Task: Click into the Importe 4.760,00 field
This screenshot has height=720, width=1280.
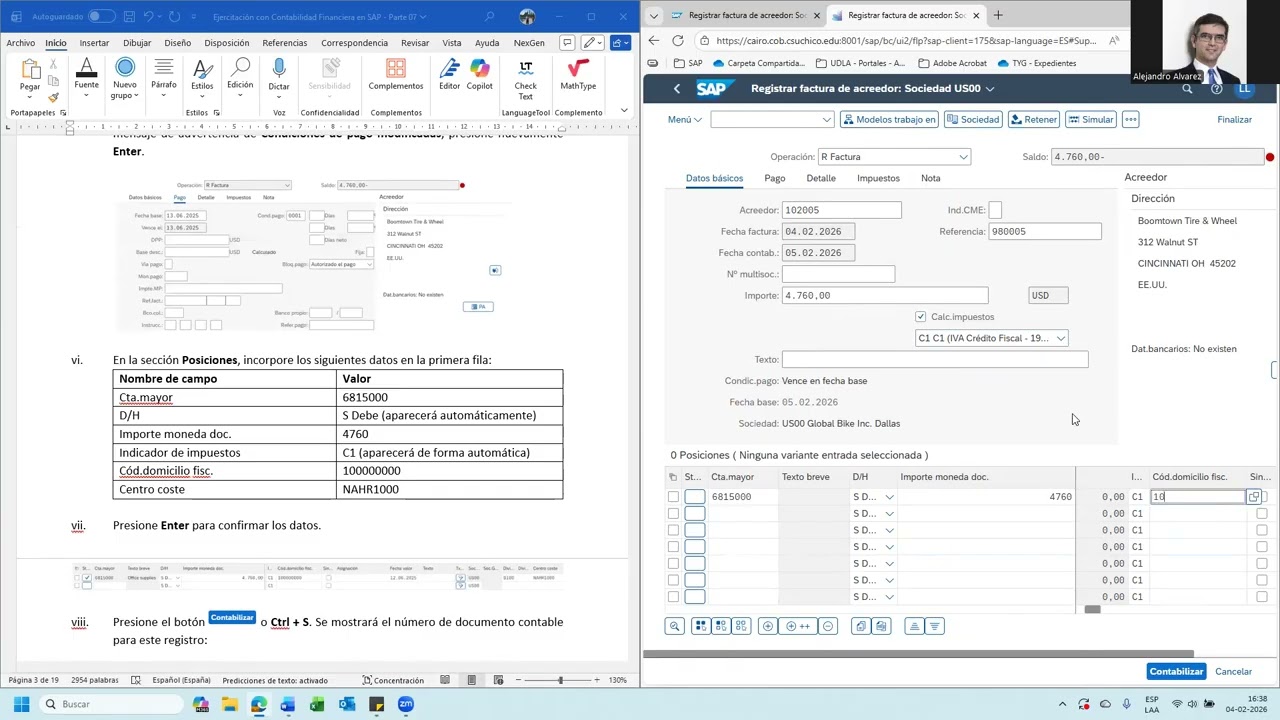Action: (885, 296)
